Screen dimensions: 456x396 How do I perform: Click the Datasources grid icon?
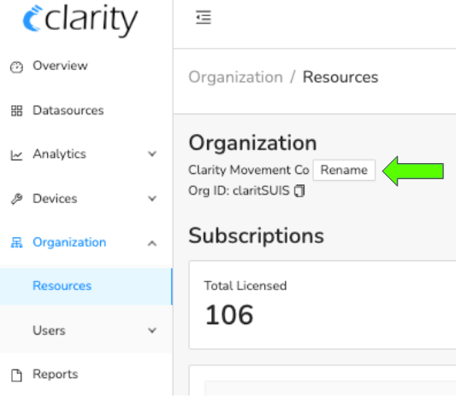(16, 111)
